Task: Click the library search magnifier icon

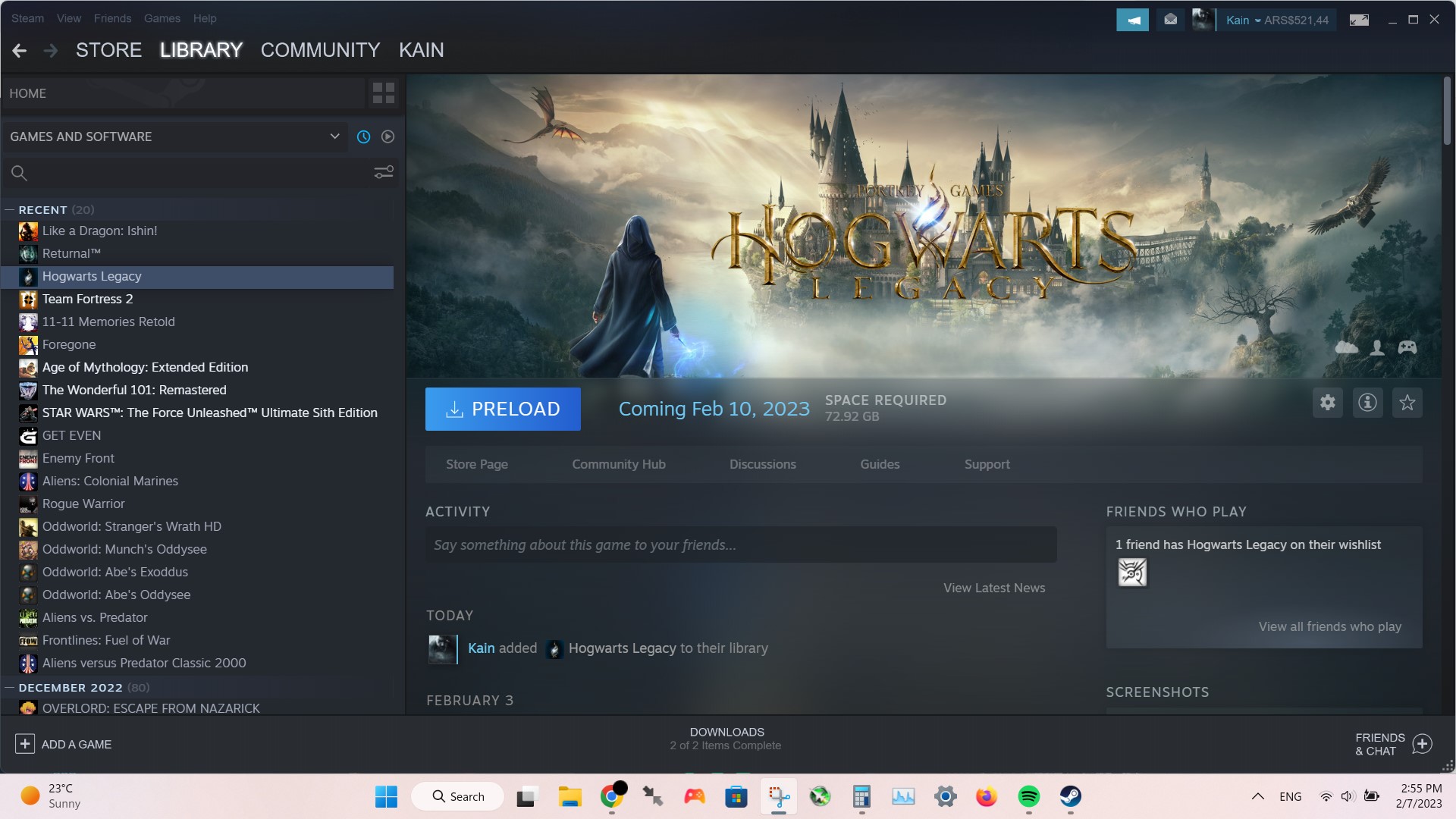Action: pyautogui.click(x=19, y=173)
